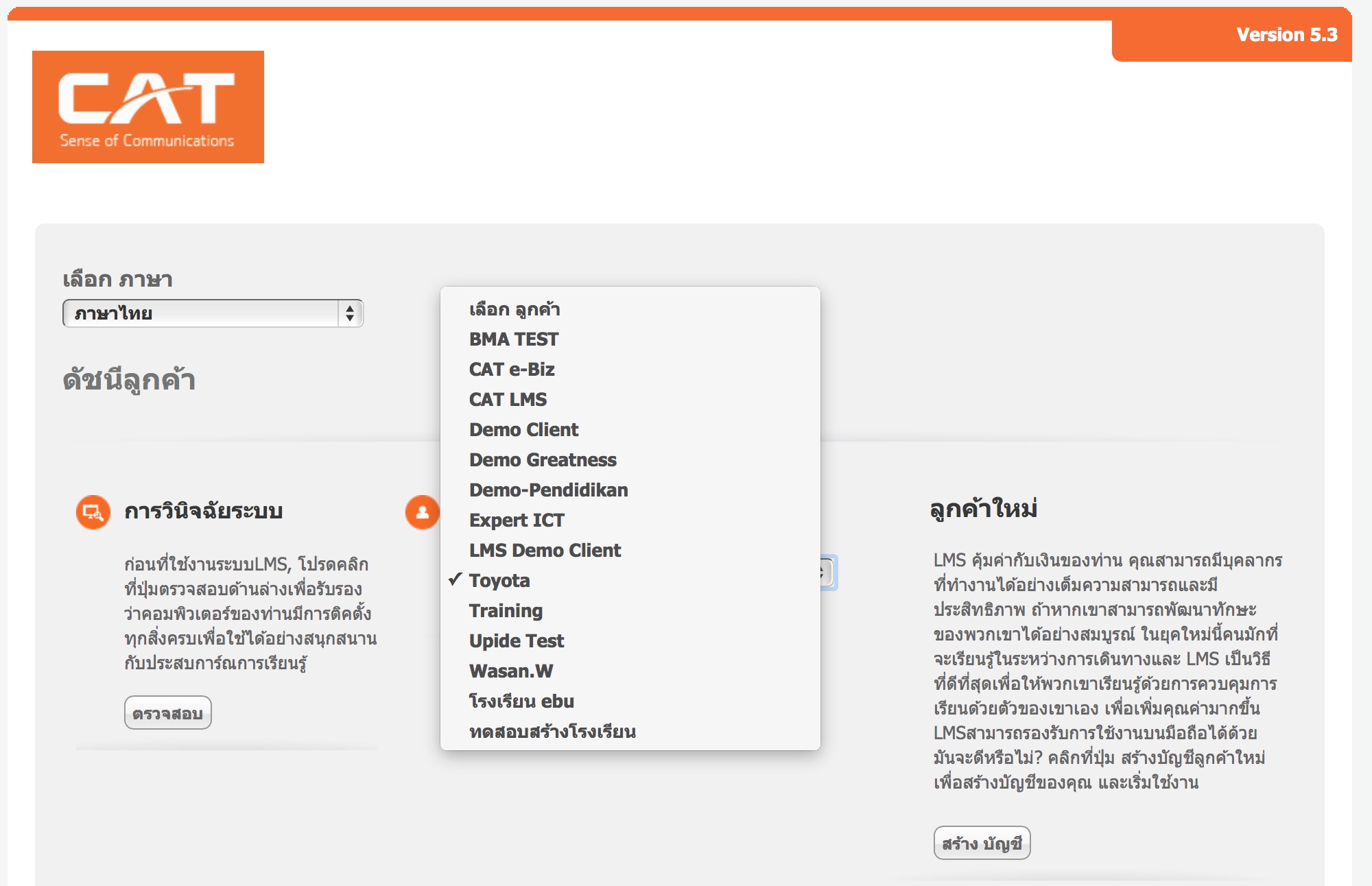Click the การวินิจฉัยระบบ heading
Viewport: 1372px width, 886px height.
click(204, 512)
